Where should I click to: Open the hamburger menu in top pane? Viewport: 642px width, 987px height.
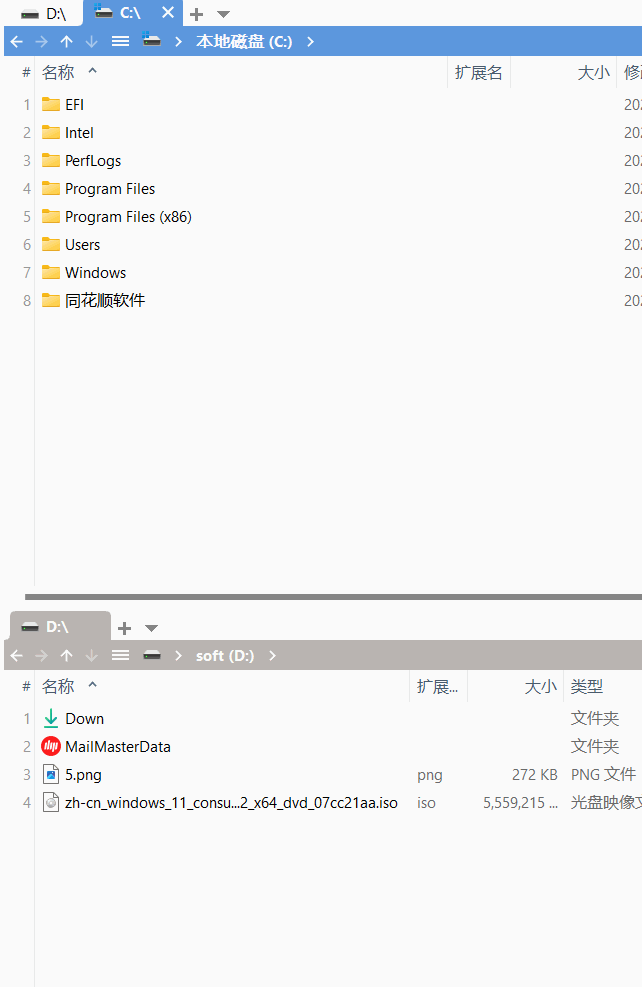pyautogui.click(x=120, y=42)
